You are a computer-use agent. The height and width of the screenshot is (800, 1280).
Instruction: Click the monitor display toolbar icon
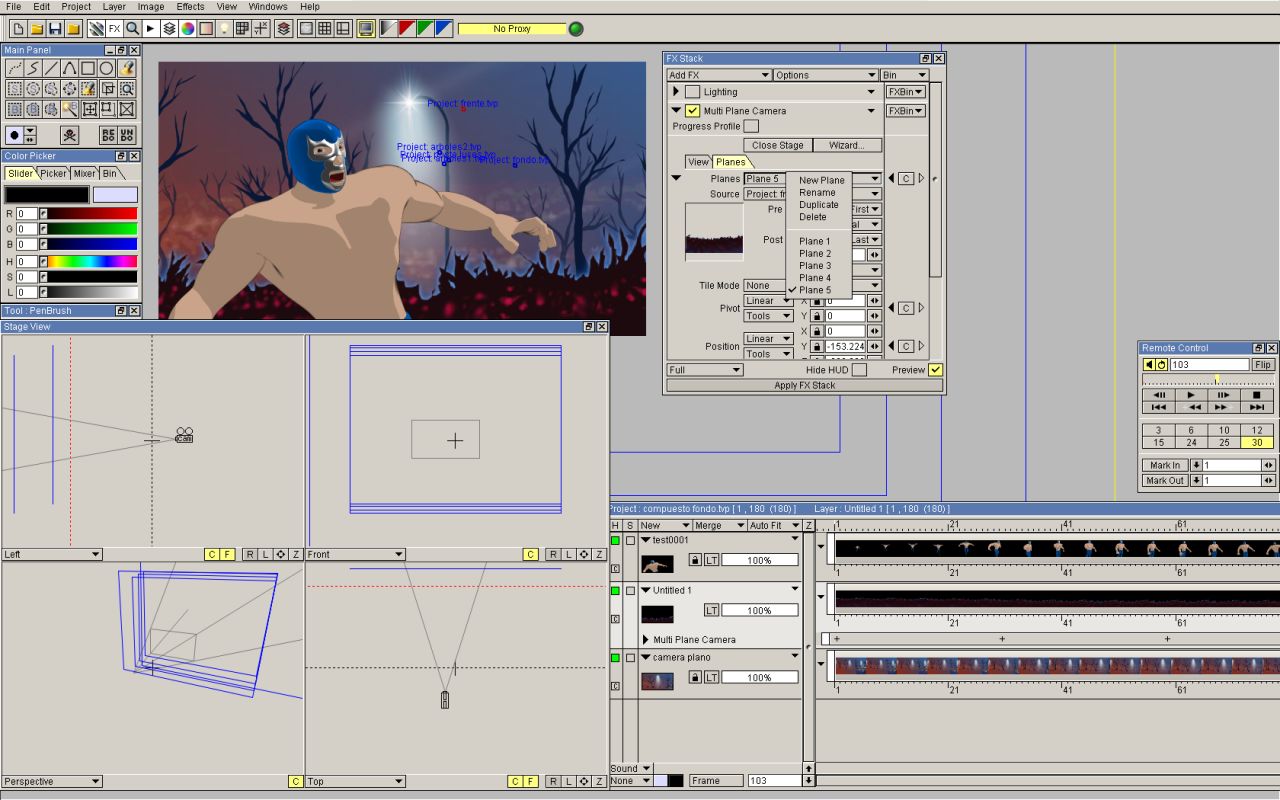(x=366, y=28)
